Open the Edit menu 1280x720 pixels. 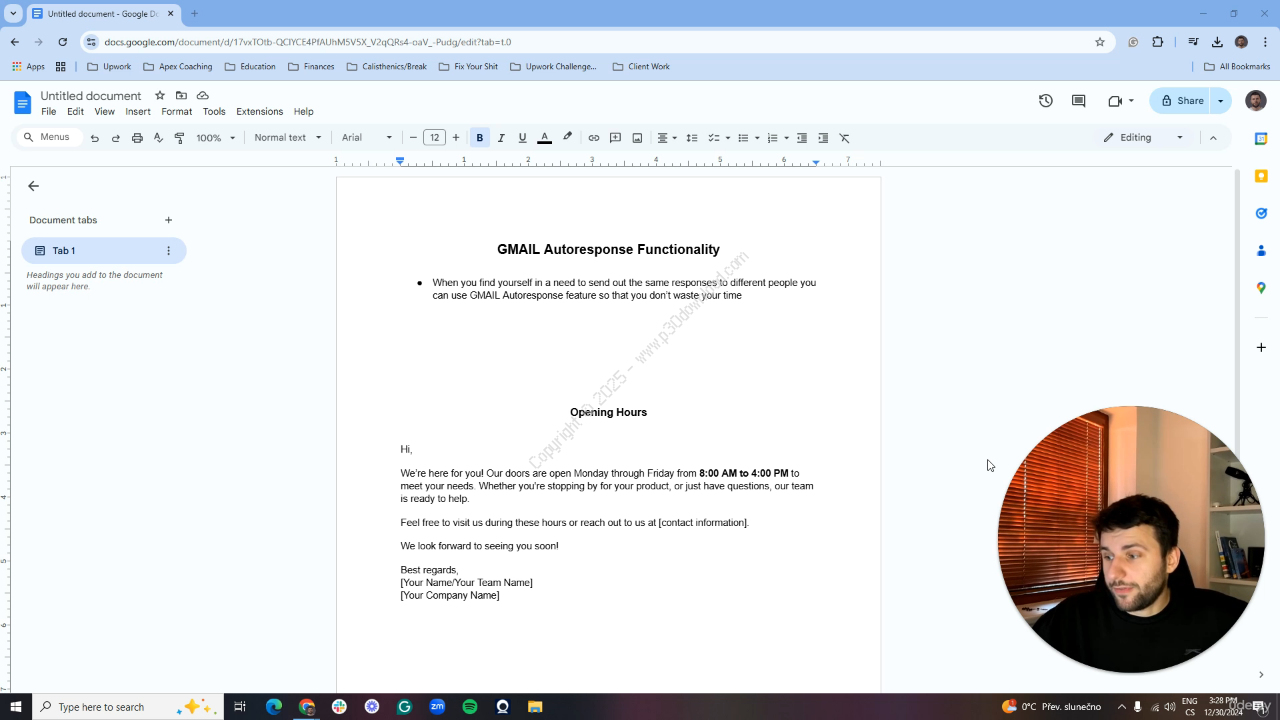[x=75, y=112]
